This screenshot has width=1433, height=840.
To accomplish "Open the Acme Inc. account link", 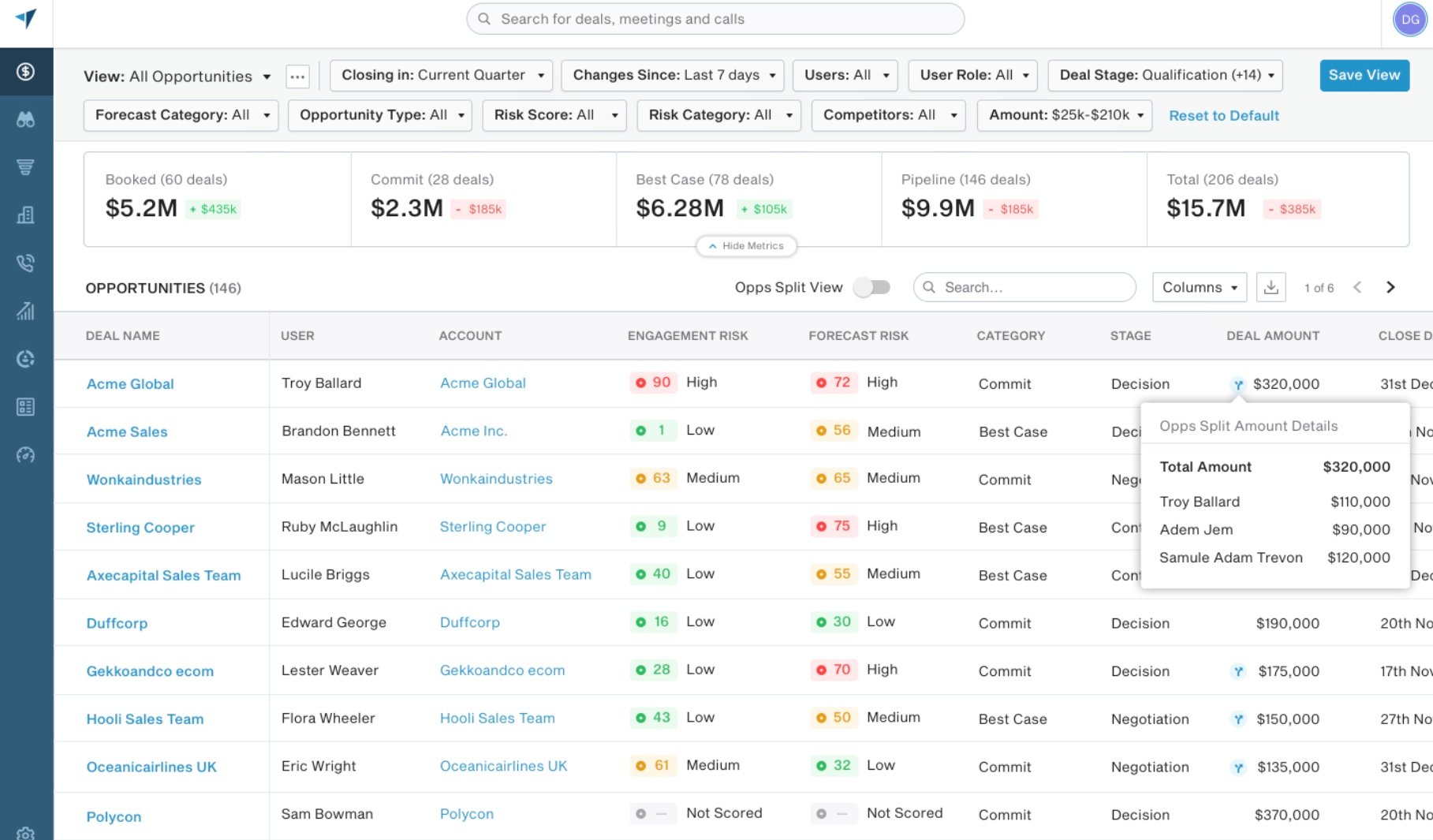I will coord(474,431).
